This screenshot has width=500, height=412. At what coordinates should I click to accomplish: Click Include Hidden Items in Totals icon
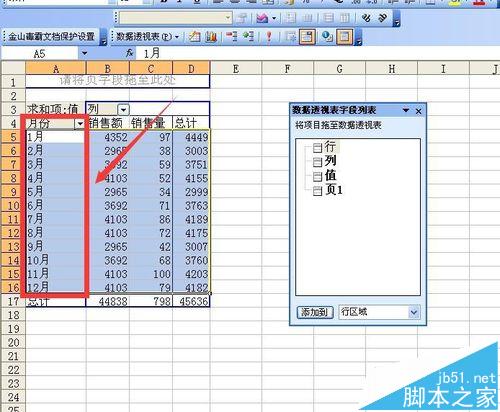[x=291, y=36]
